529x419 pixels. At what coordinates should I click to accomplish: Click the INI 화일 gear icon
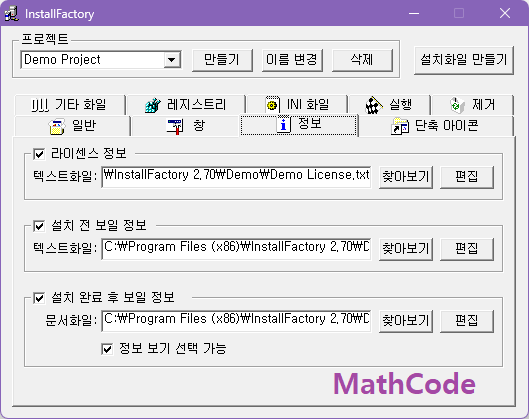272,105
